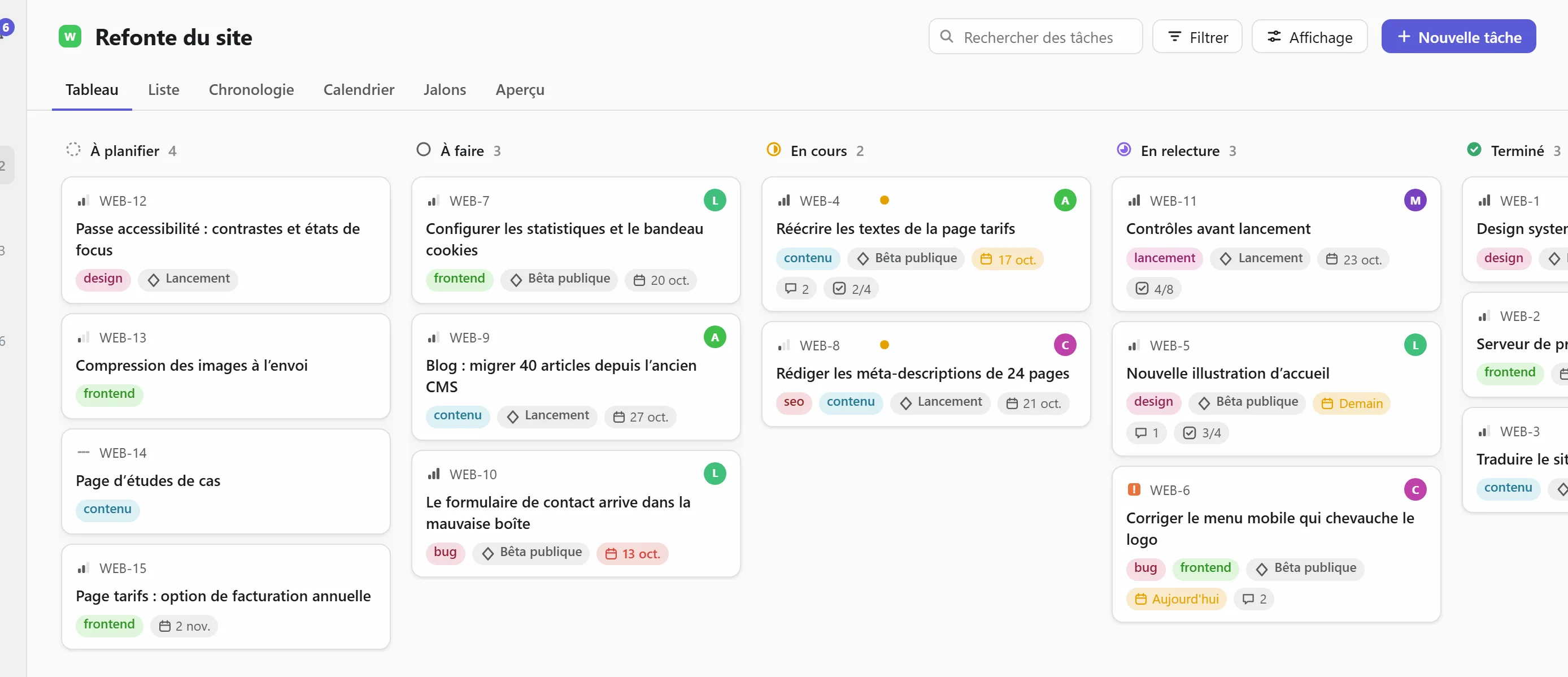Switch to the Liste tab

[x=163, y=89]
